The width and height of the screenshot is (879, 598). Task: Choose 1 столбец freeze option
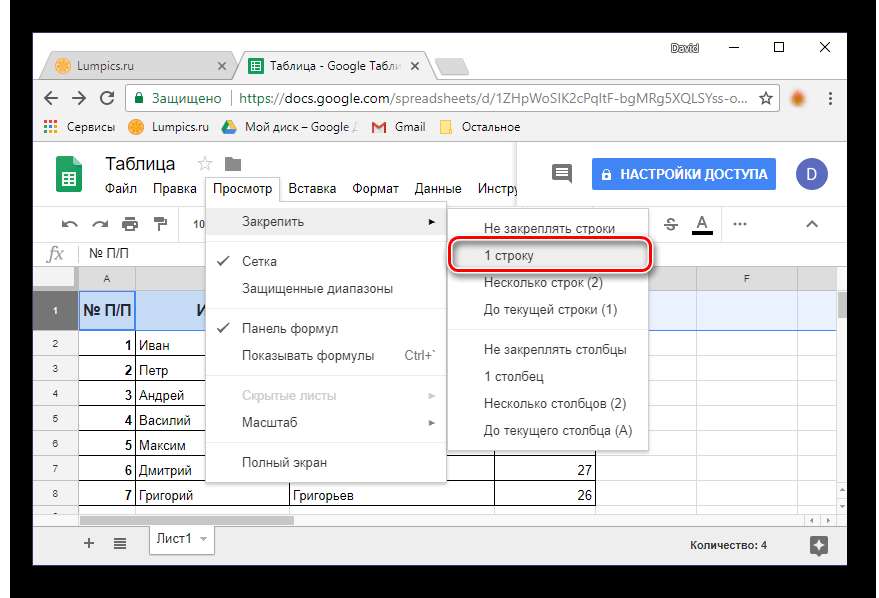pyautogui.click(x=548, y=377)
